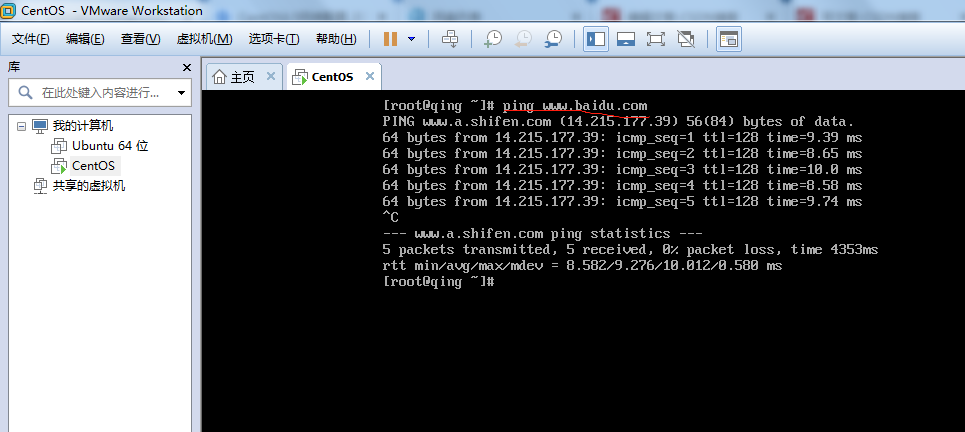
Task: Select 我的计算机 in the library tree
Action: point(83,126)
